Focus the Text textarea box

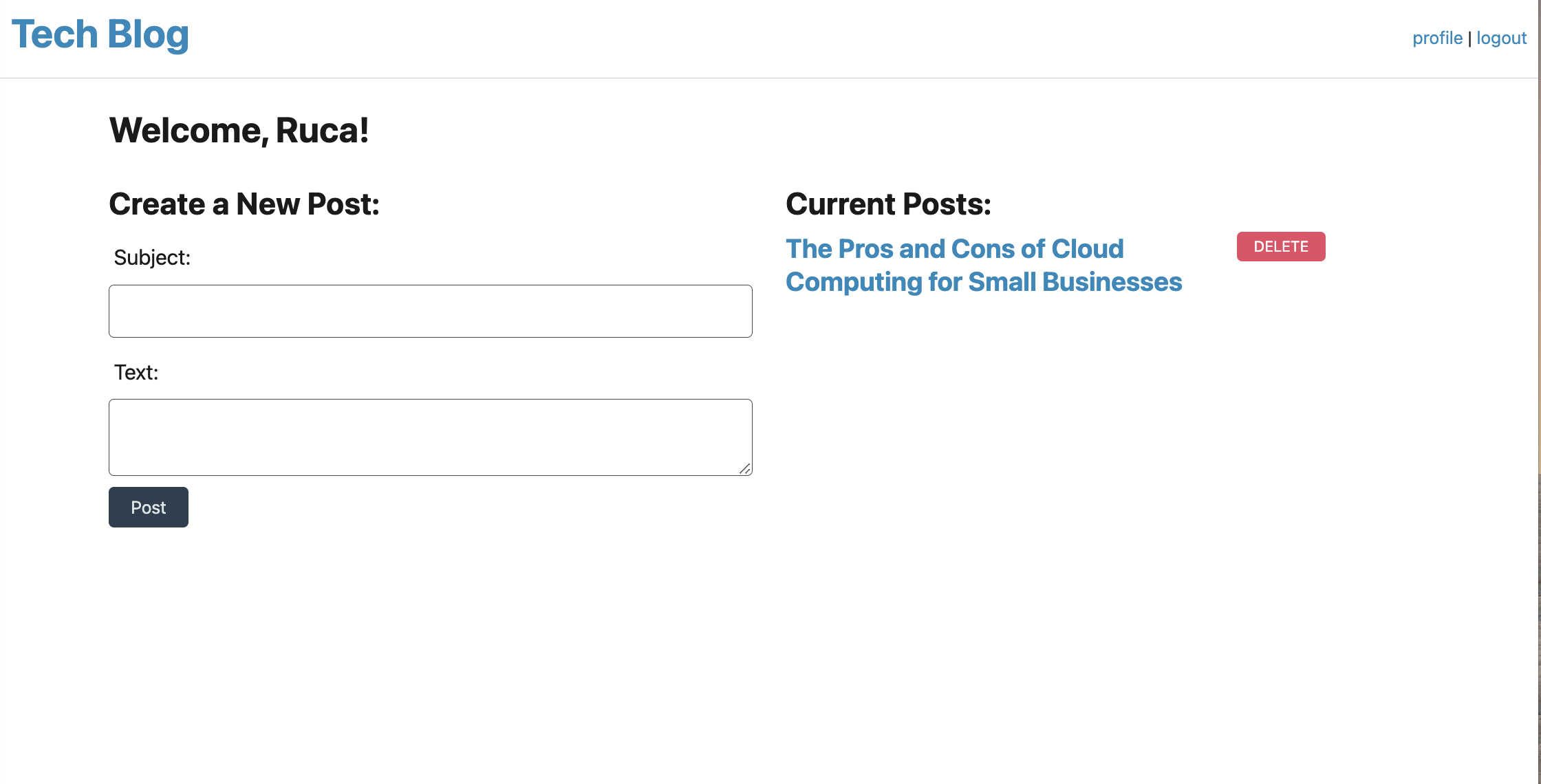(431, 437)
